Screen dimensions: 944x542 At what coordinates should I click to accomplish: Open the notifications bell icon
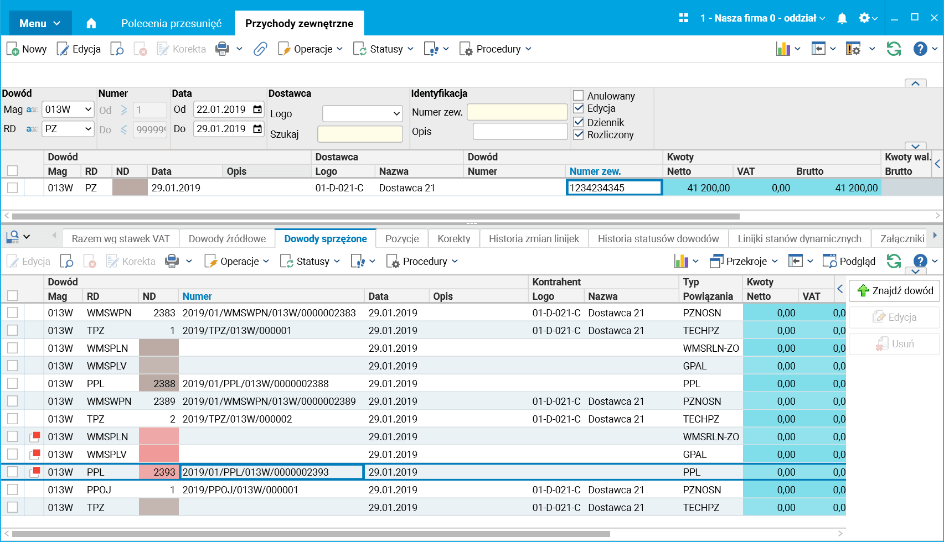tap(842, 19)
